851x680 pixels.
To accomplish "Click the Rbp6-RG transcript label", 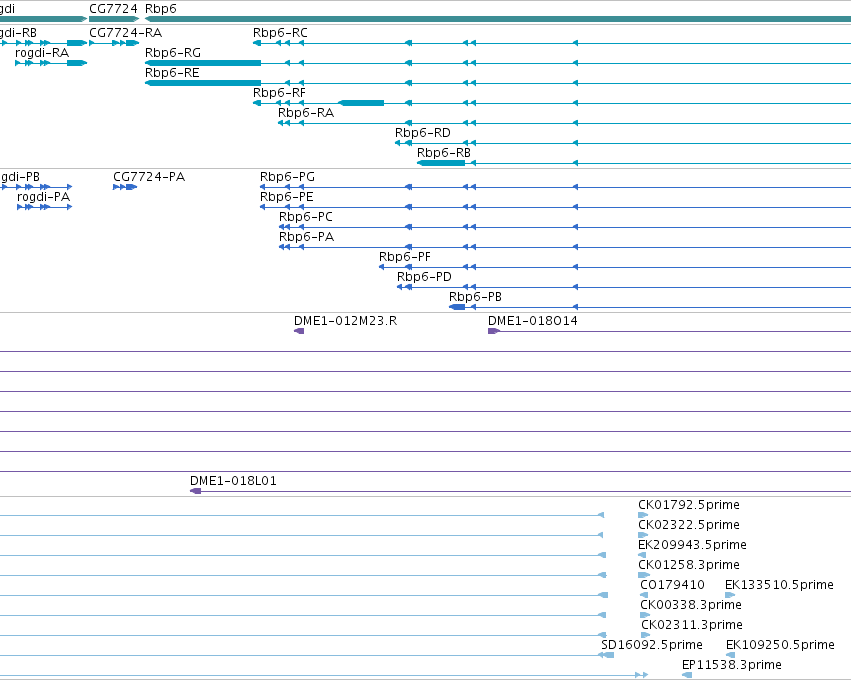I will click(x=173, y=53).
